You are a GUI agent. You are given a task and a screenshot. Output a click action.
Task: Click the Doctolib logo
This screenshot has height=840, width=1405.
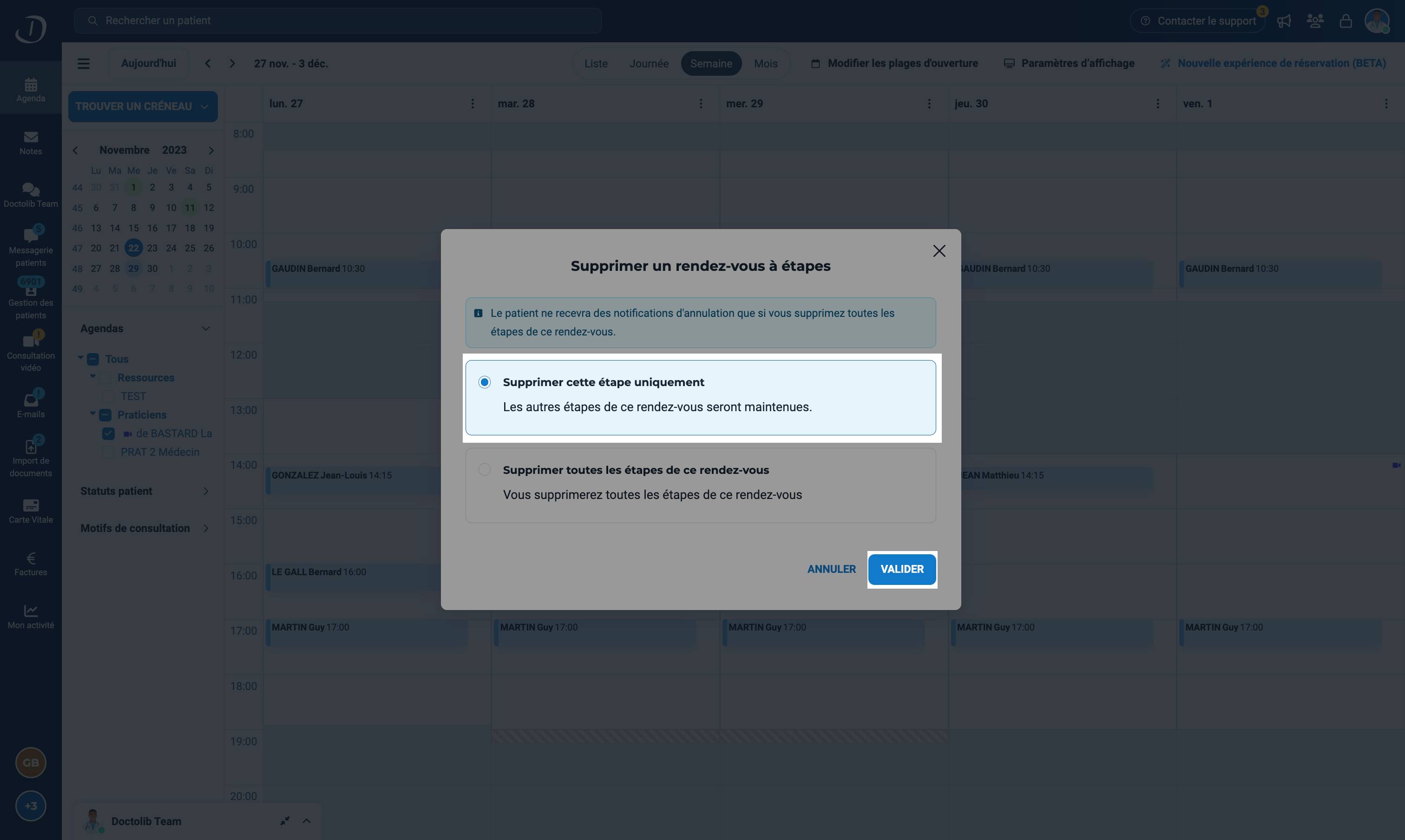coord(31,28)
